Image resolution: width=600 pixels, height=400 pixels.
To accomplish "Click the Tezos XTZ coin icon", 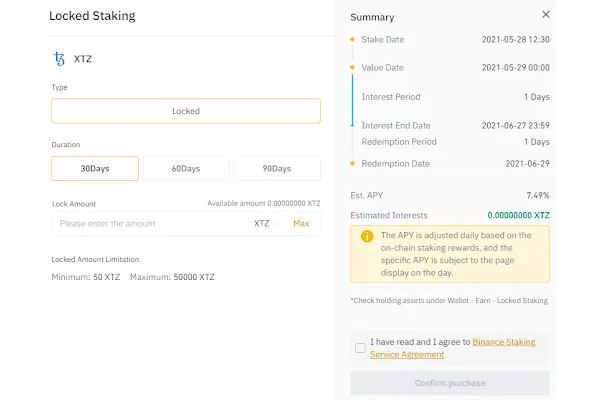I will coord(59,59).
